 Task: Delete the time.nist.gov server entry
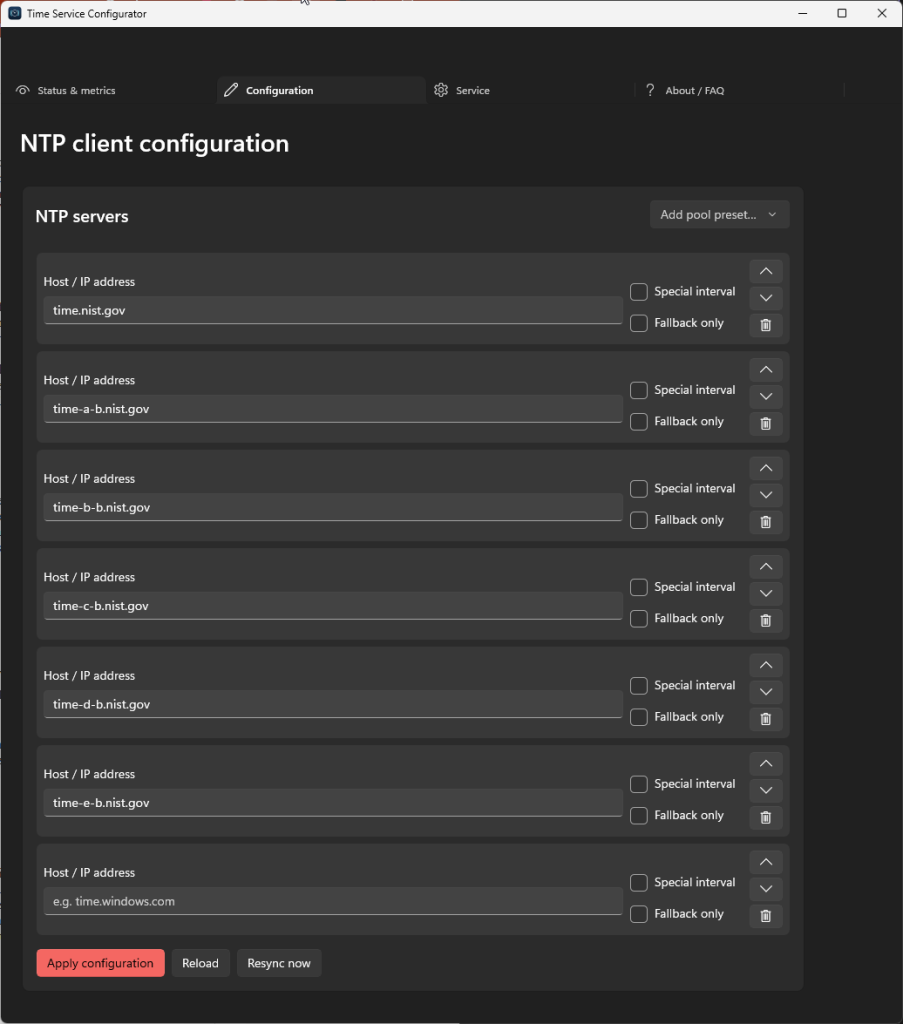(x=766, y=325)
